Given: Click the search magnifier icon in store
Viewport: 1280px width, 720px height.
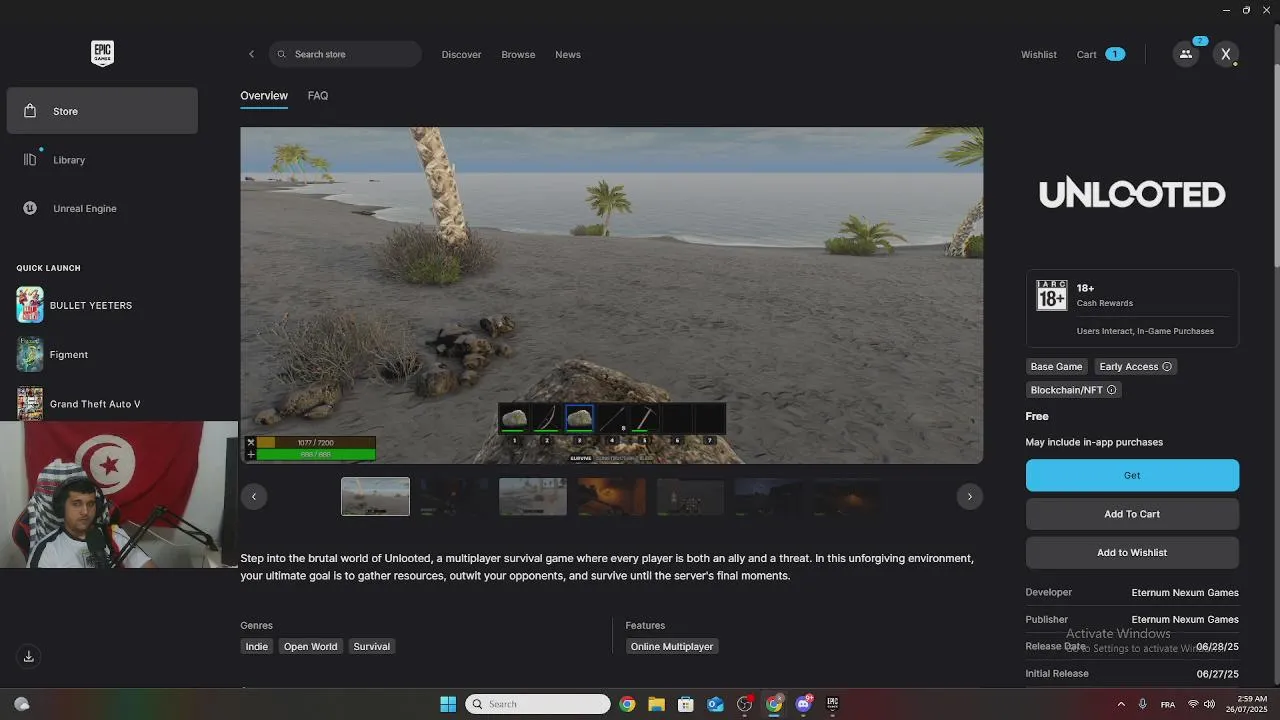Looking at the screenshot, I should (282, 54).
